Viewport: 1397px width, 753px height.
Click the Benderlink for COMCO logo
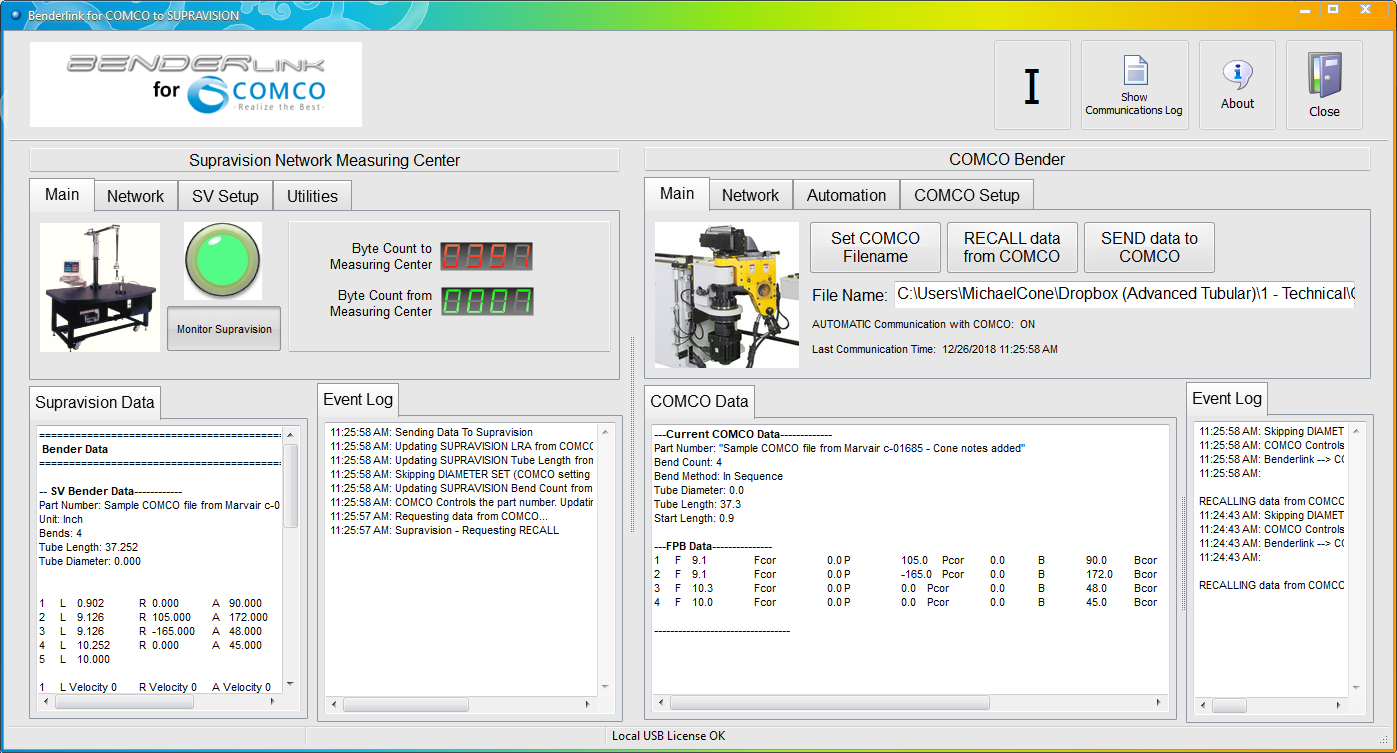coord(196,85)
